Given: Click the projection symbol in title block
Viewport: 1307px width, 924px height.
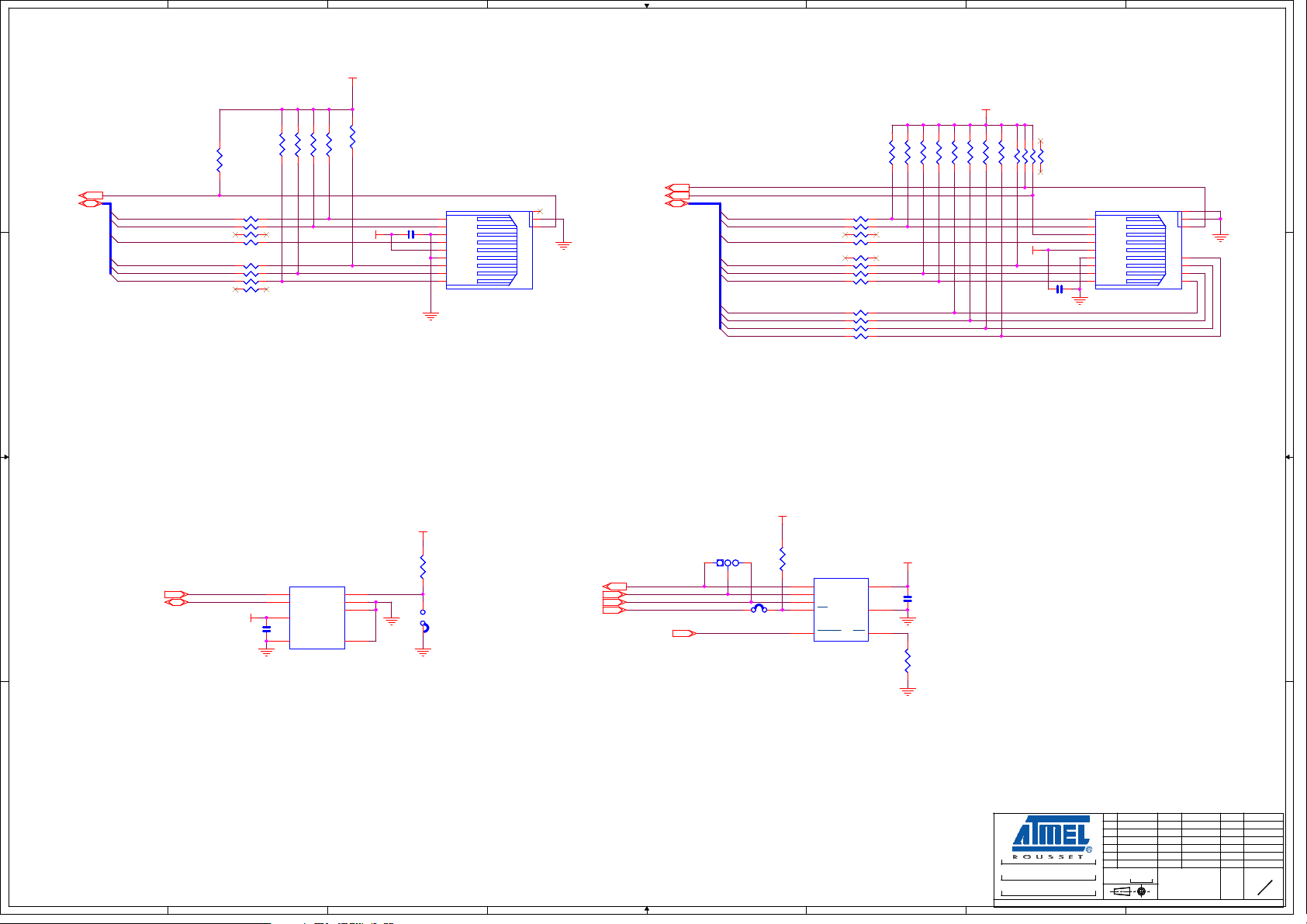Looking at the screenshot, I should (x=1129, y=891).
